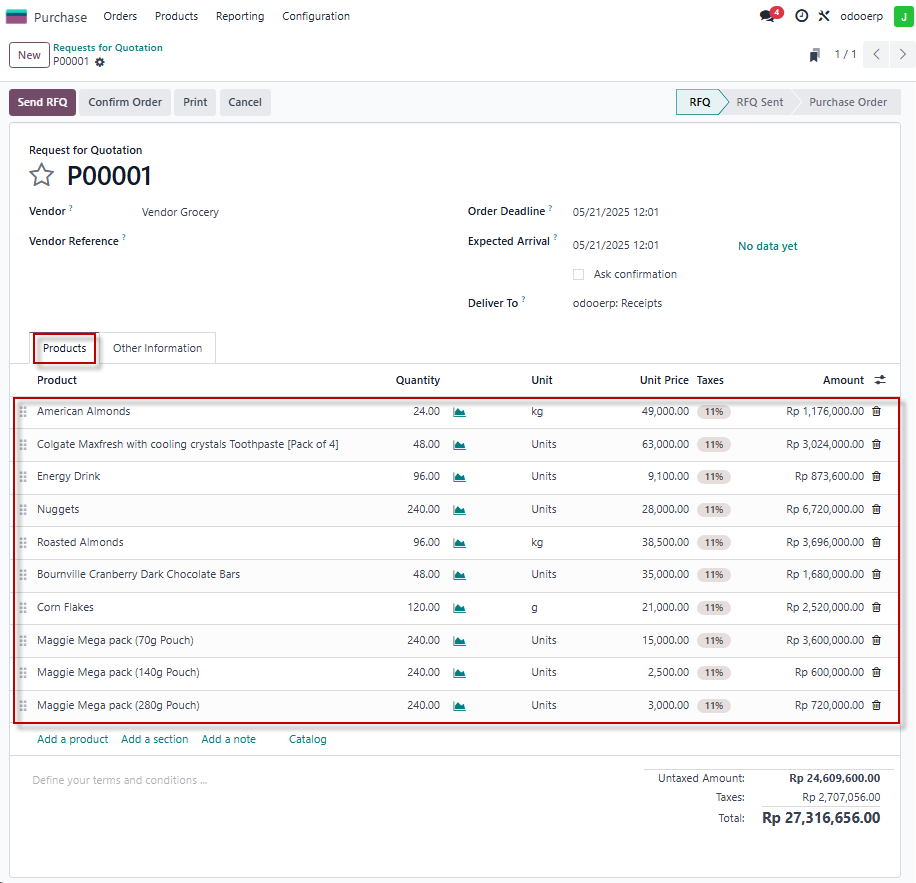Delete the Nuggets line
Viewport: 916px width, 883px height.
click(876, 509)
